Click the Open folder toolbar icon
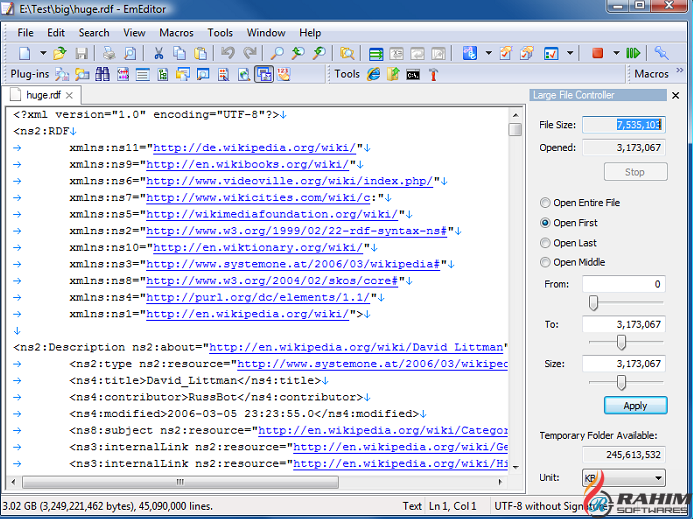The height and width of the screenshot is (519, 693). [x=59, y=53]
